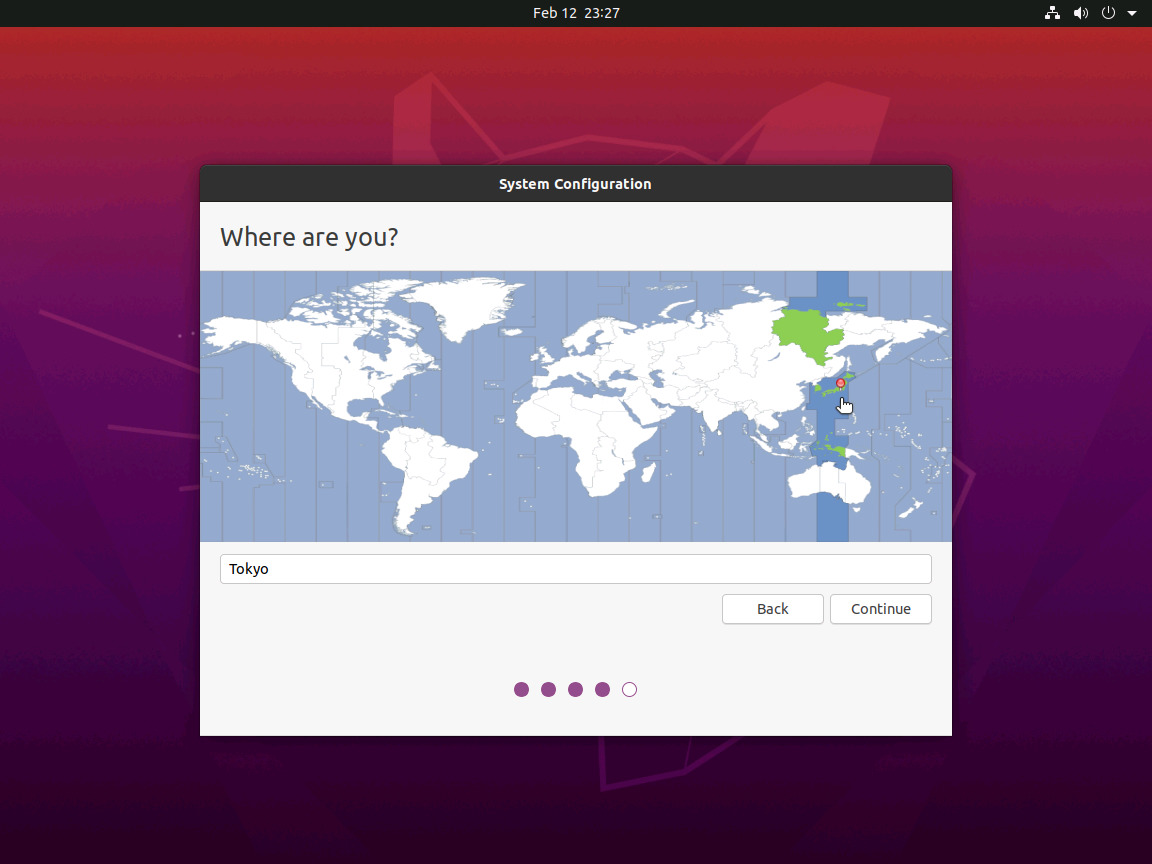The height and width of the screenshot is (864, 1152).
Task: Go back with the Back button
Action: pos(772,609)
